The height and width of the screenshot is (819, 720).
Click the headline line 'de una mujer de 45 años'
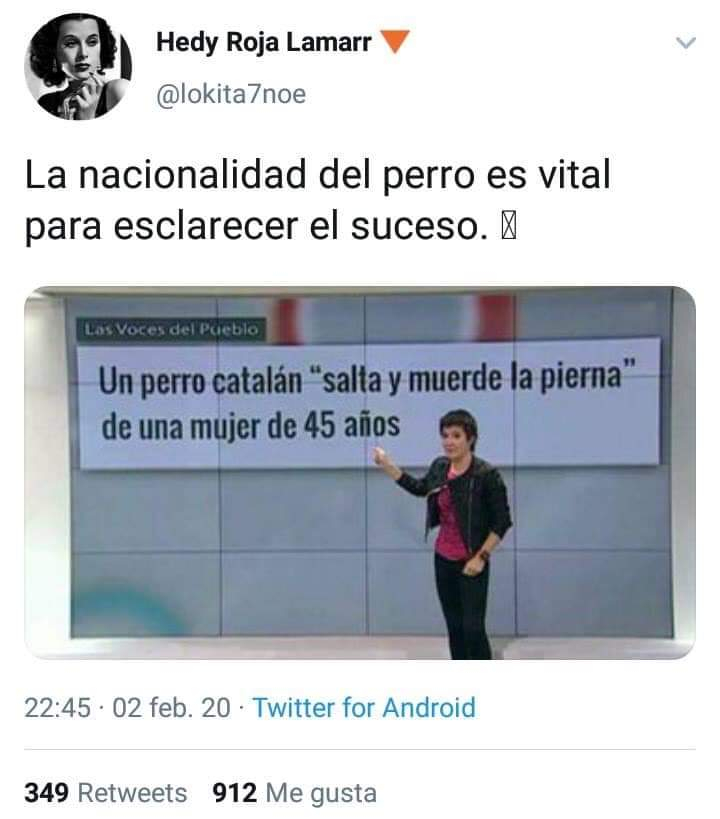point(250,425)
